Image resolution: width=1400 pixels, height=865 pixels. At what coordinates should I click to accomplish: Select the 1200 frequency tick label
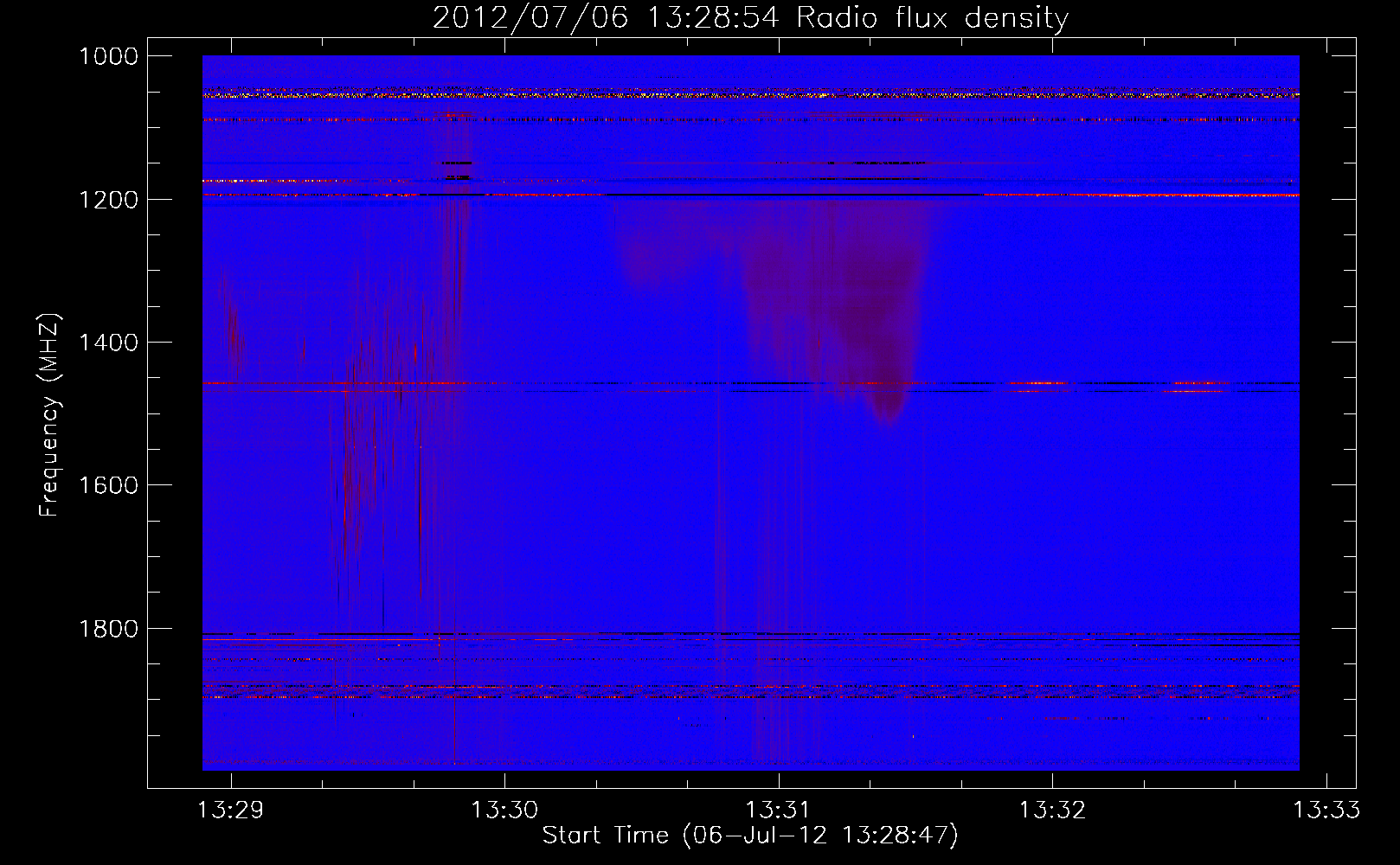pyautogui.click(x=108, y=200)
